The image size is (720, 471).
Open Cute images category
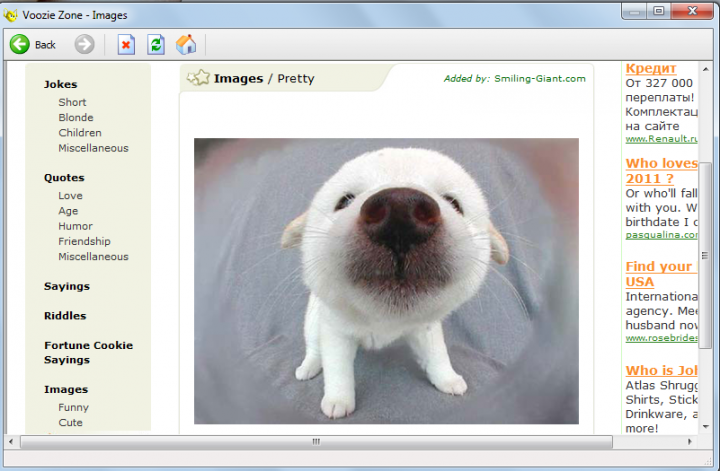(70, 422)
